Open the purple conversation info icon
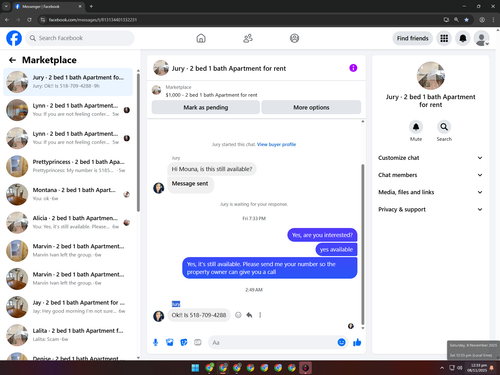The image size is (500, 375). pos(353,68)
